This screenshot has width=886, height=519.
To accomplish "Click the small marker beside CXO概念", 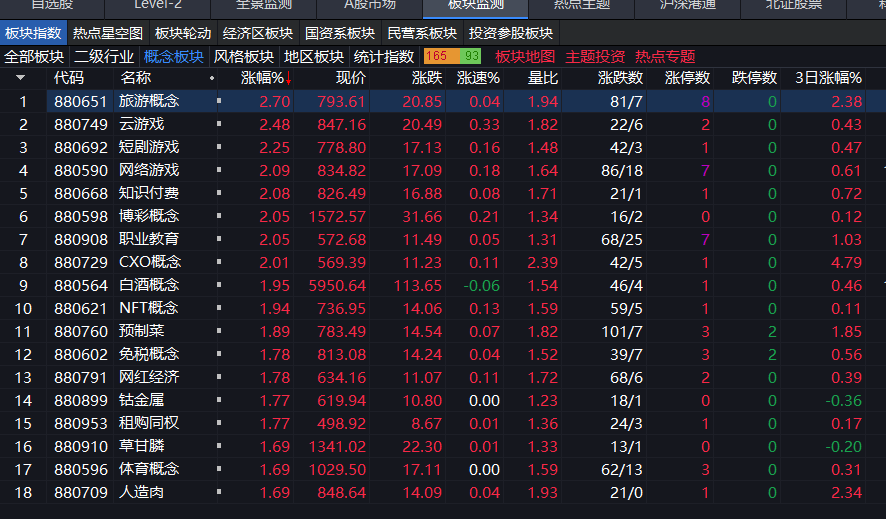I will [219, 262].
